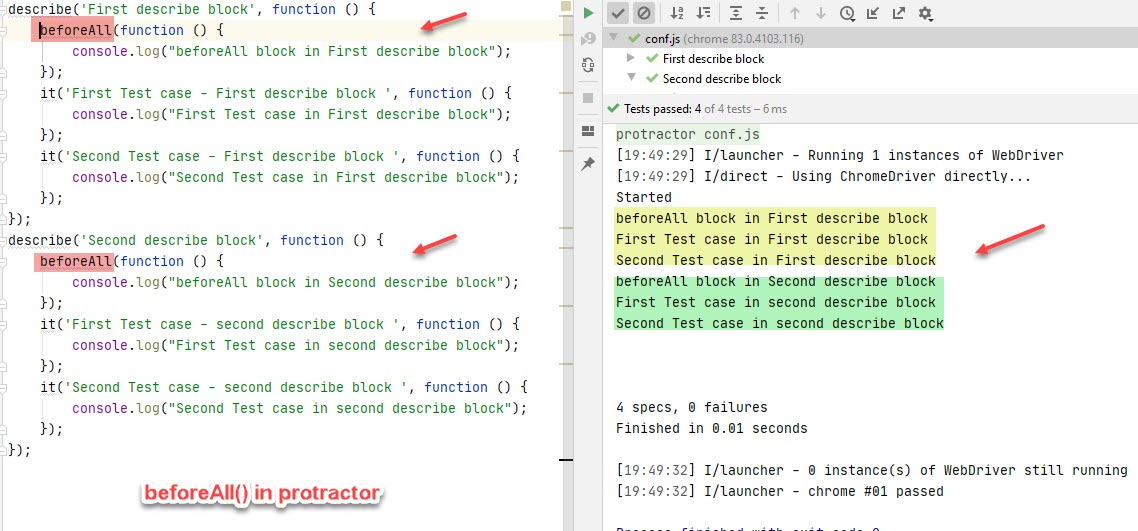Click 'Using ChromeDriver directly...' log line

tap(823, 176)
